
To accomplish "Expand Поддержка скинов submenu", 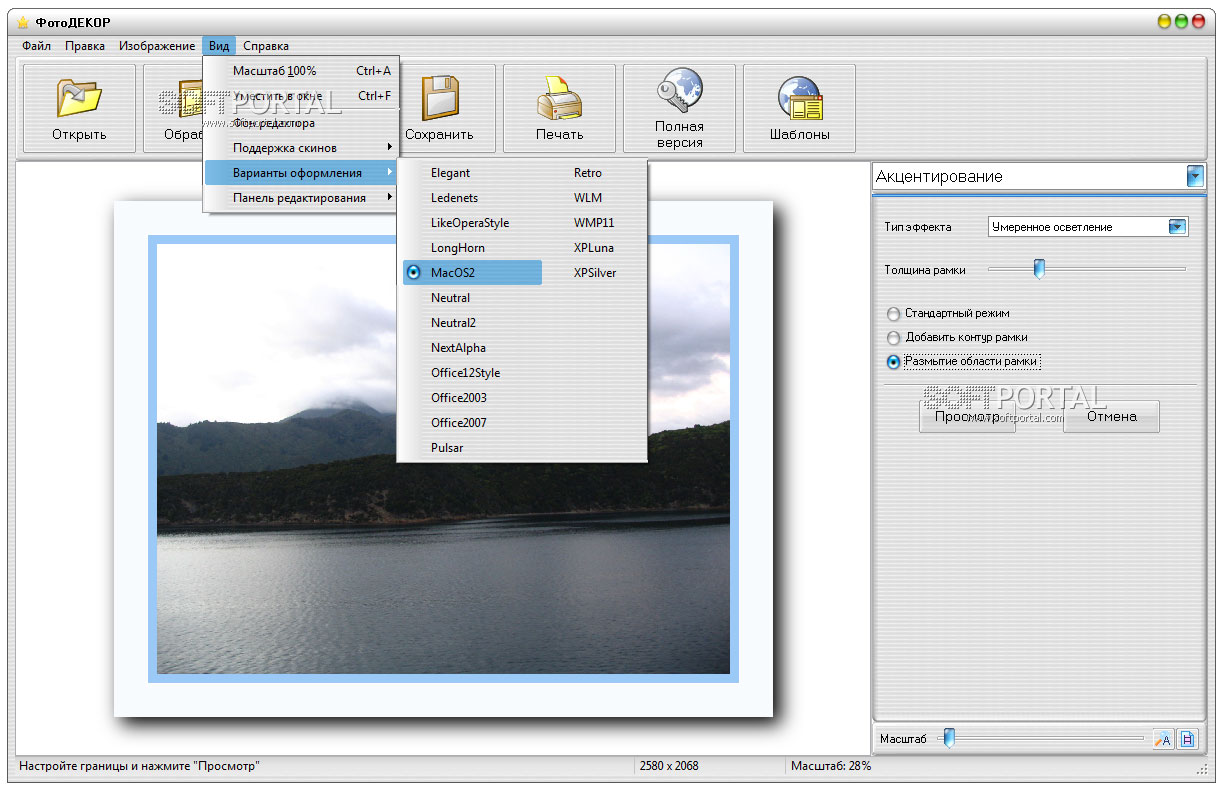I will click(301, 148).
